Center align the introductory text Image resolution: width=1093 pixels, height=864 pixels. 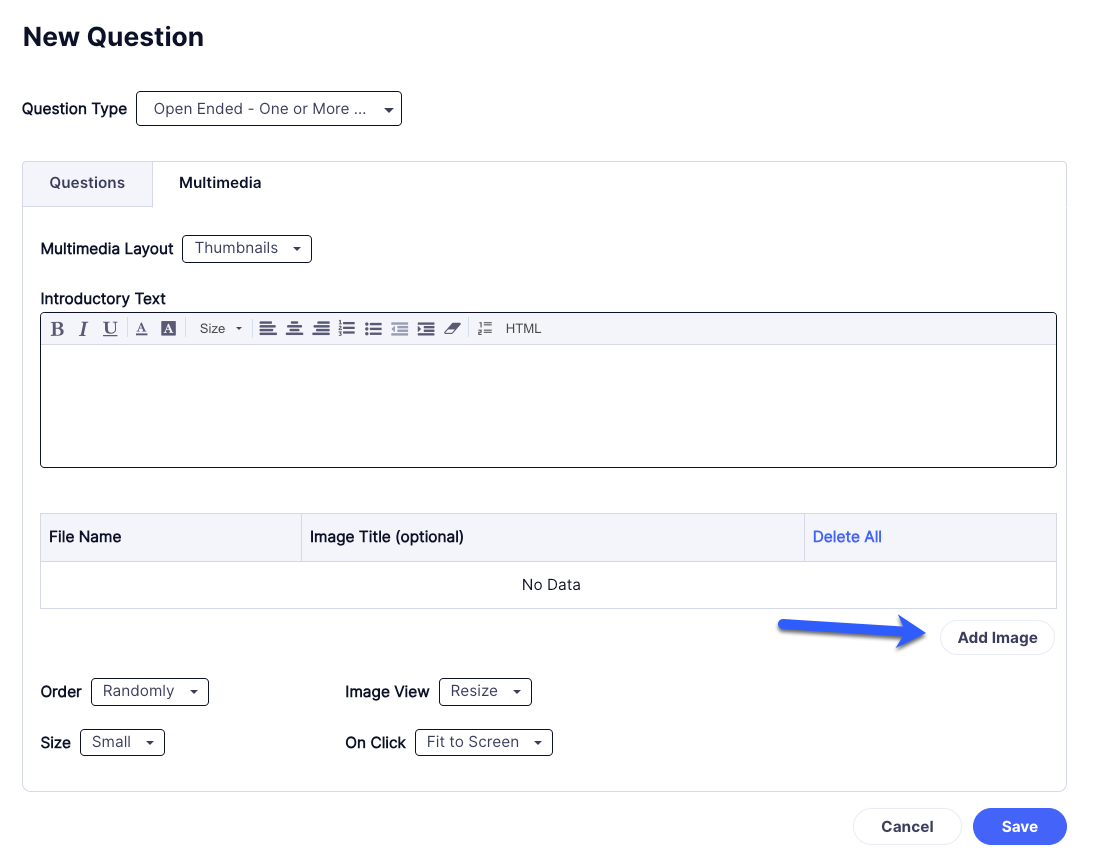point(294,329)
